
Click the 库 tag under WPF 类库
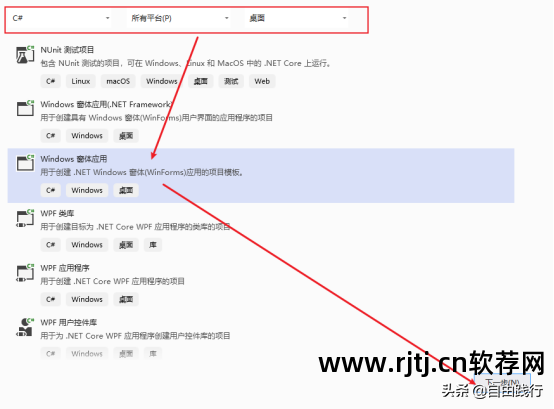[153, 245]
